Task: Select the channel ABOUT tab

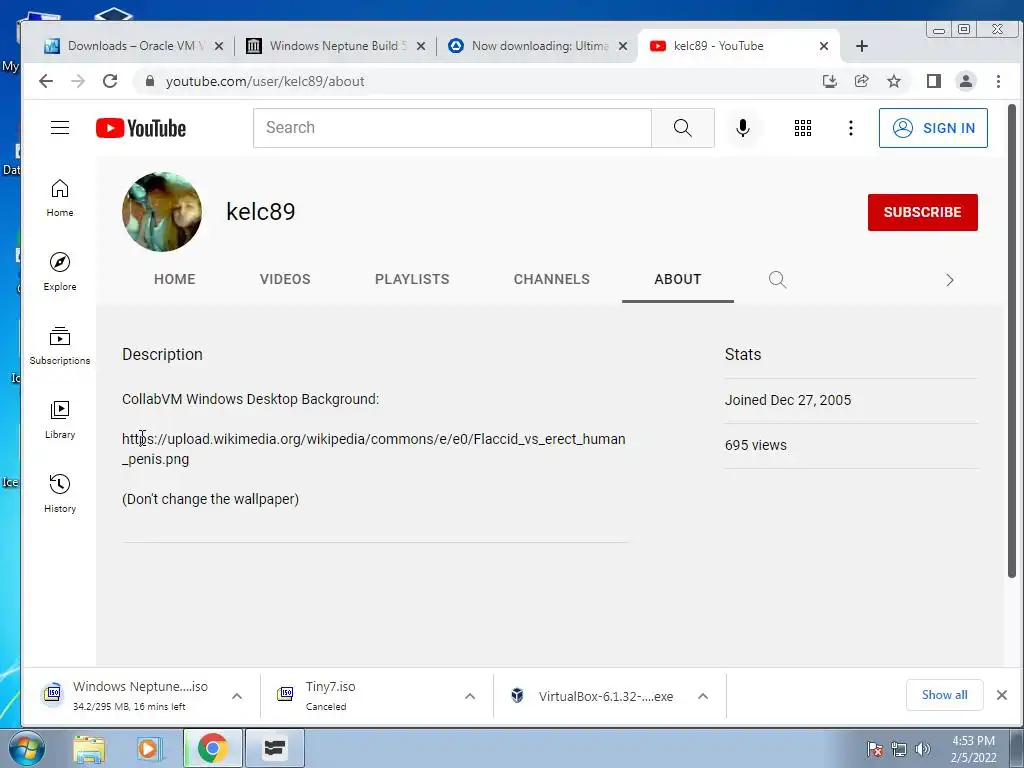Action: (678, 280)
